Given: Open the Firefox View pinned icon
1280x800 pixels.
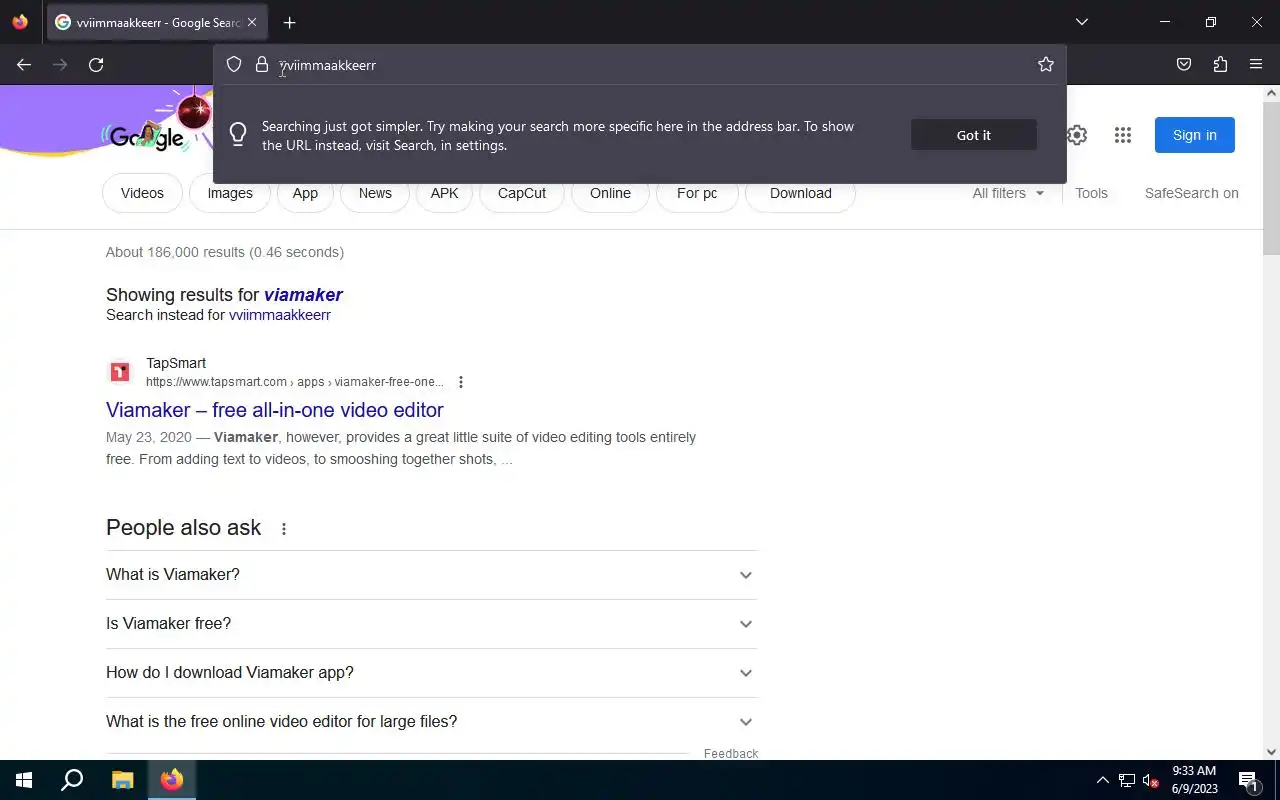Looking at the screenshot, I should point(20,22).
